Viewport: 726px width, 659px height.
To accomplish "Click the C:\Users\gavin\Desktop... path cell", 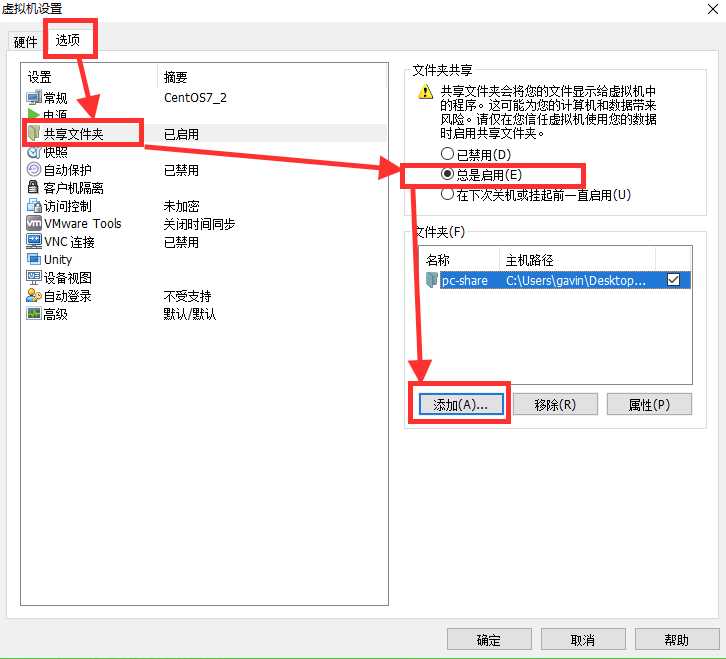I will pyautogui.click(x=576, y=280).
